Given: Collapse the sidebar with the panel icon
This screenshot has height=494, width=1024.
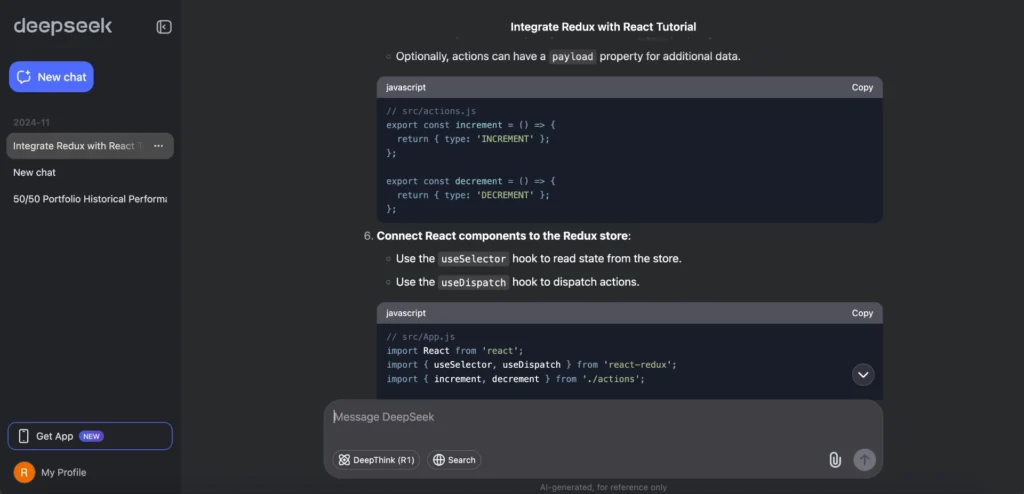Looking at the screenshot, I should tap(164, 27).
